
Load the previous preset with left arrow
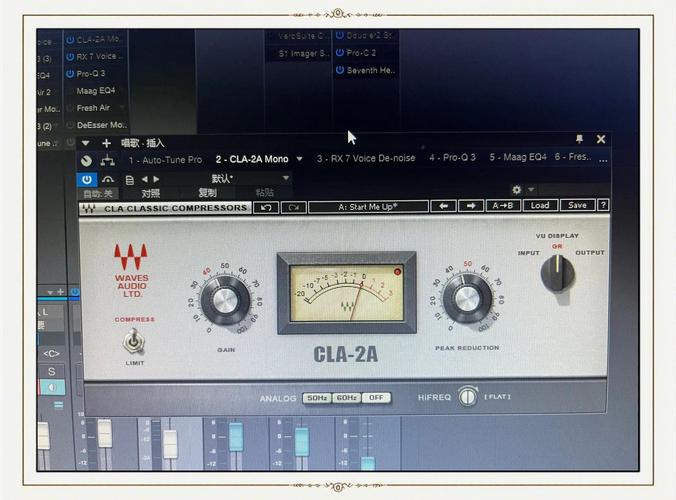coord(443,206)
